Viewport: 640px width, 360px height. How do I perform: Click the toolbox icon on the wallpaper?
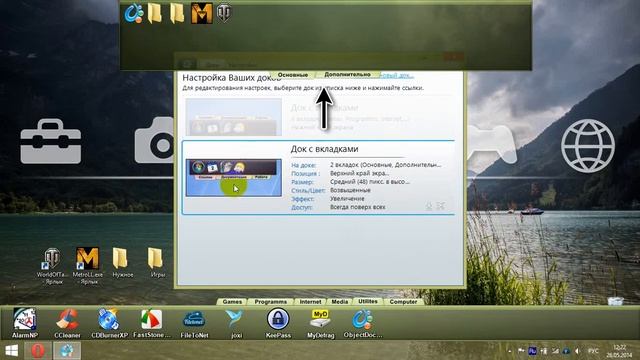pos(51,141)
